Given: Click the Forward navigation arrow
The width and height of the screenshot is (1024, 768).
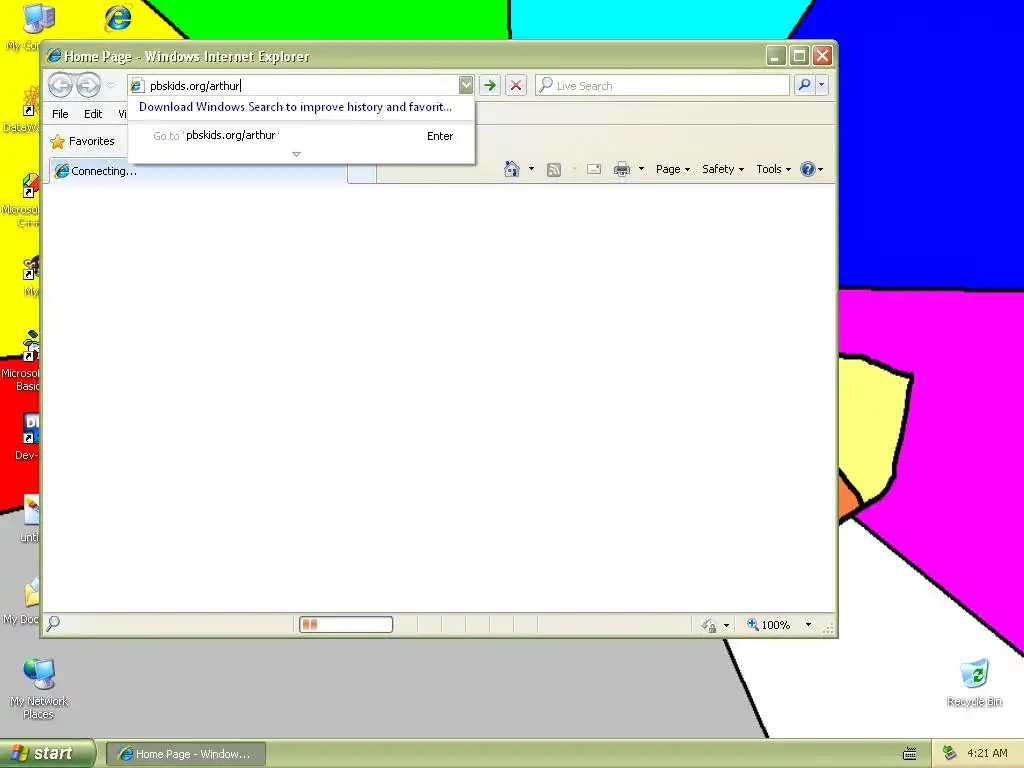Looking at the screenshot, I should click(x=88, y=85).
